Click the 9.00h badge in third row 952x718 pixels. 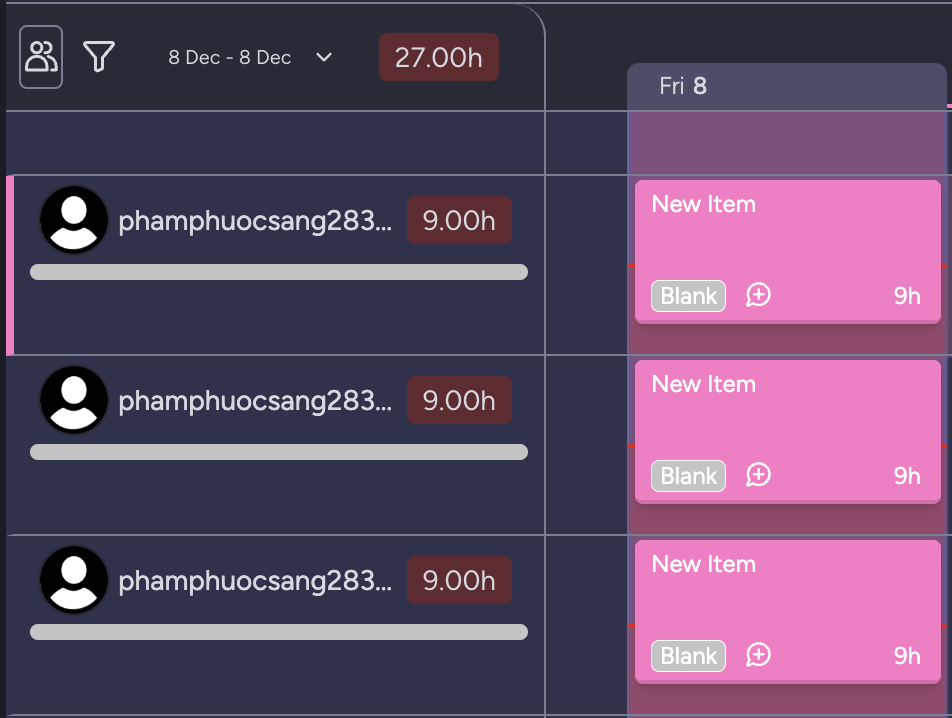pyautogui.click(x=459, y=581)
